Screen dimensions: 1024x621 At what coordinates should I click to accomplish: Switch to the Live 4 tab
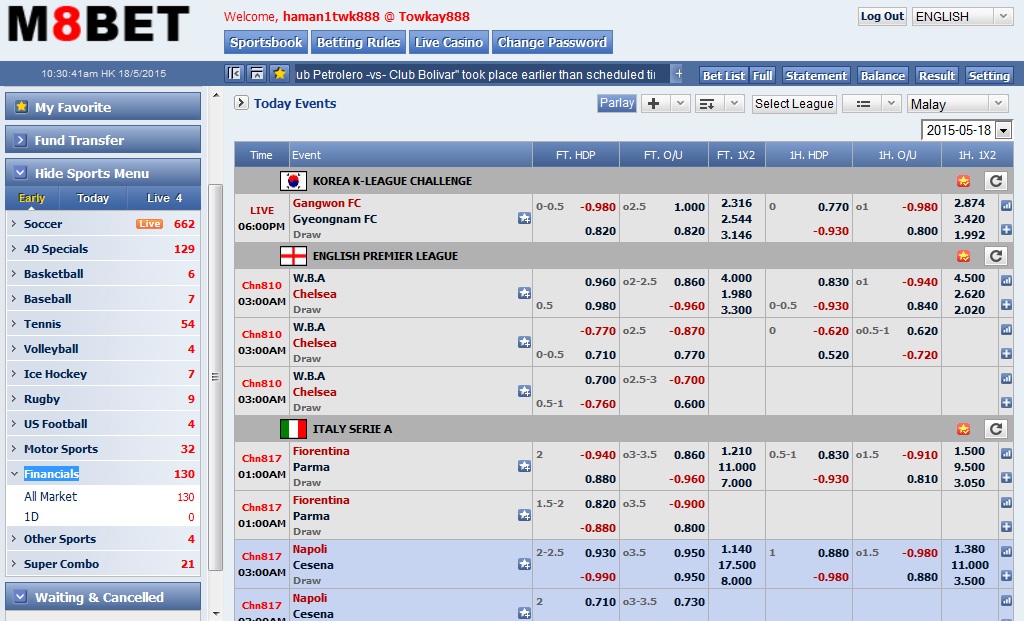click(164, 198)
